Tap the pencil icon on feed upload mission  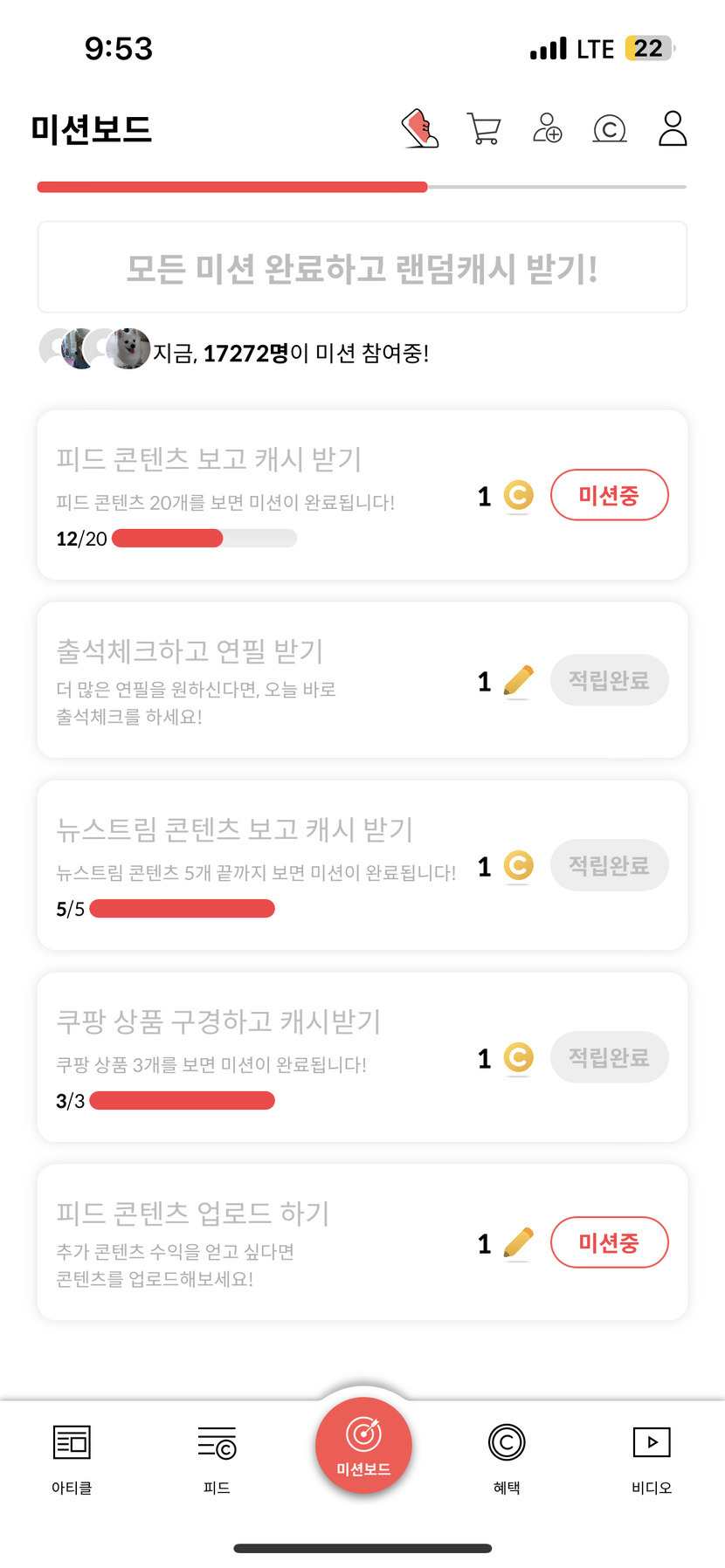(x=518, y=1243)
